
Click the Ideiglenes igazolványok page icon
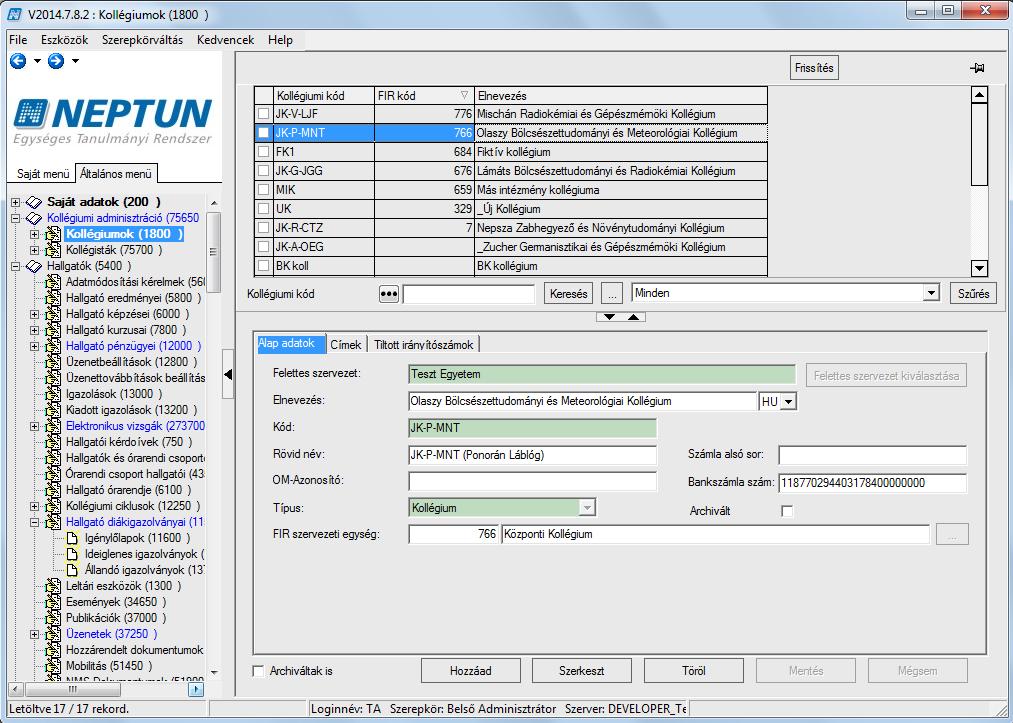coord(72,554)
